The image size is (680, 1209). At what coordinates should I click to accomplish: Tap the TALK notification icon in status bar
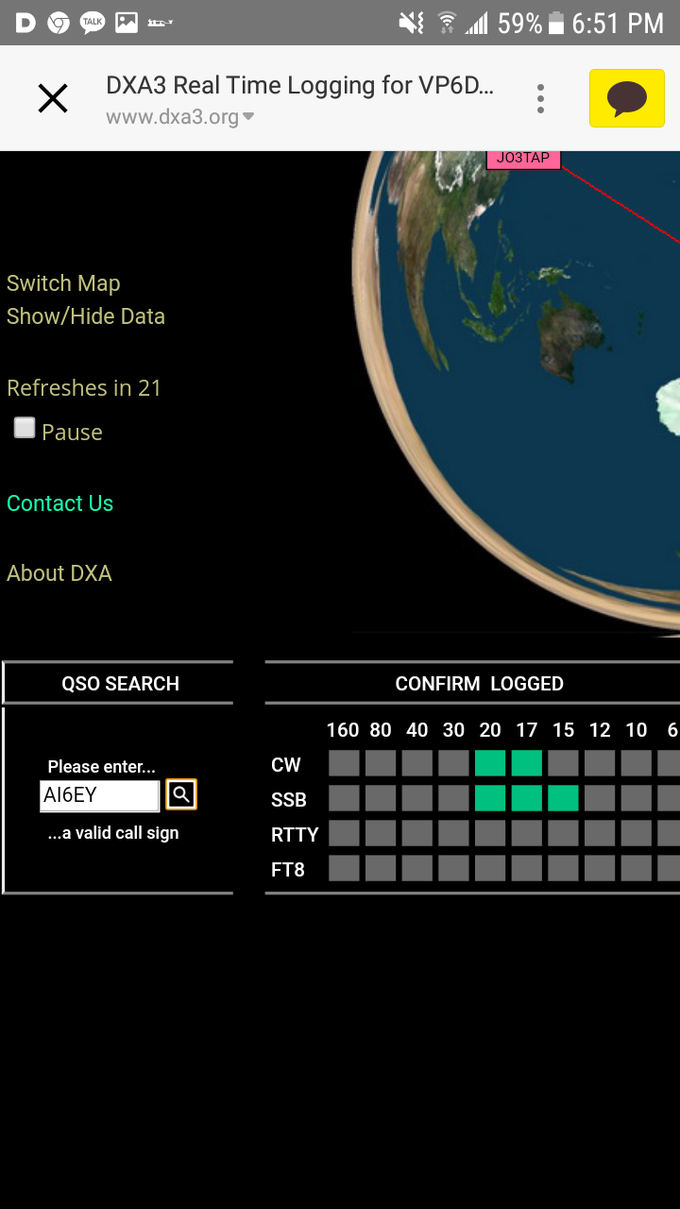[92, 22]
